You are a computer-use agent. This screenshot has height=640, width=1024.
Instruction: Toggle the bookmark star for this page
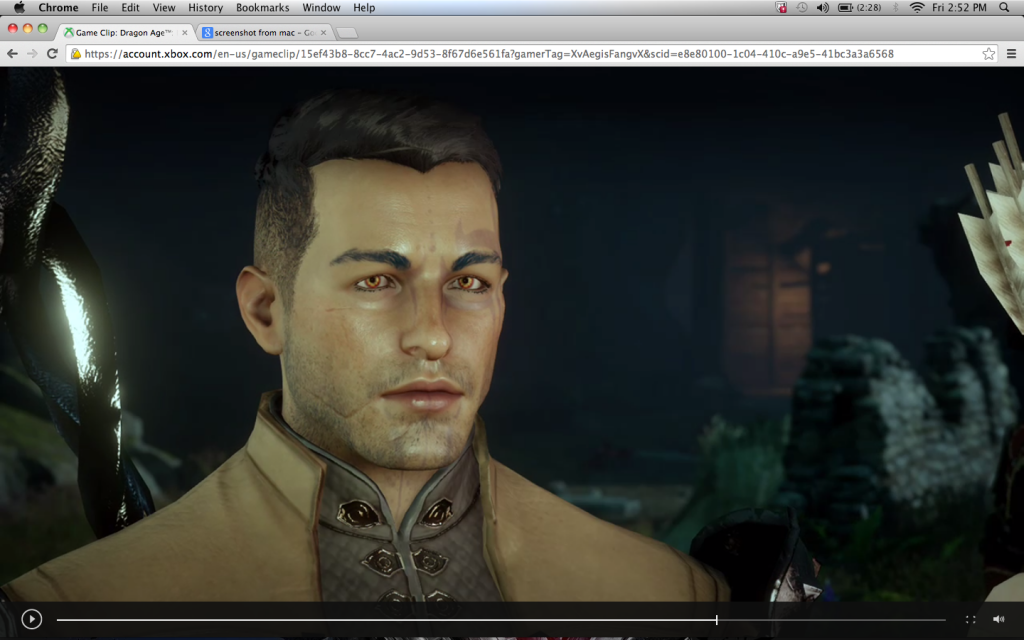[x=988, y=56]
